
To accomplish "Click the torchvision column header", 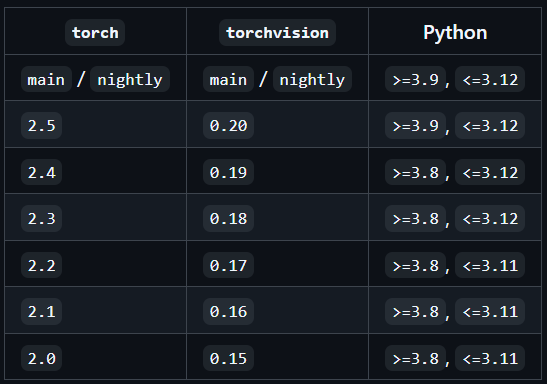I will 277,33.
